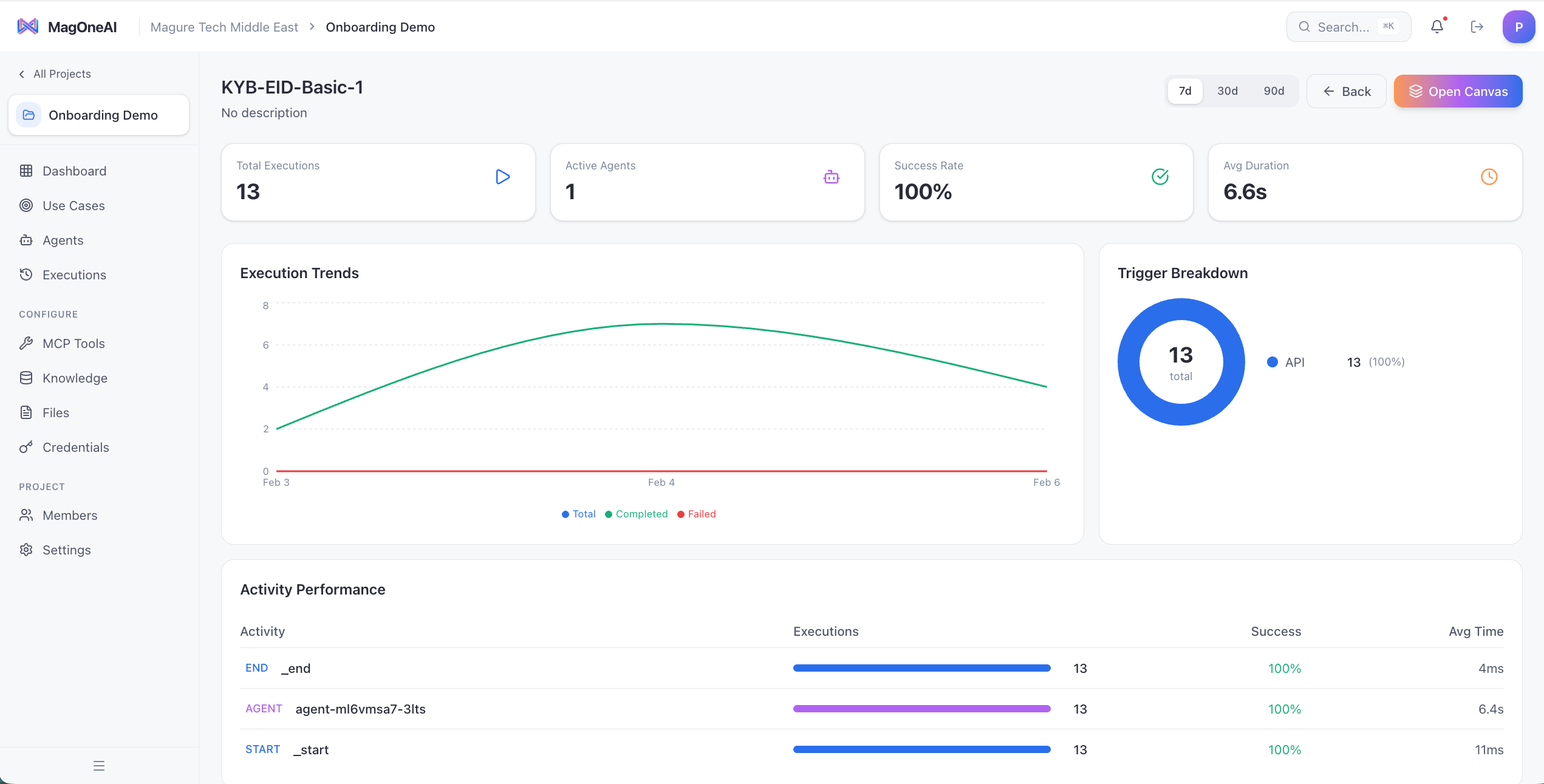Toggle the Failed series in the legend
The image size is (1544, 784).
[x=697, y=514]
